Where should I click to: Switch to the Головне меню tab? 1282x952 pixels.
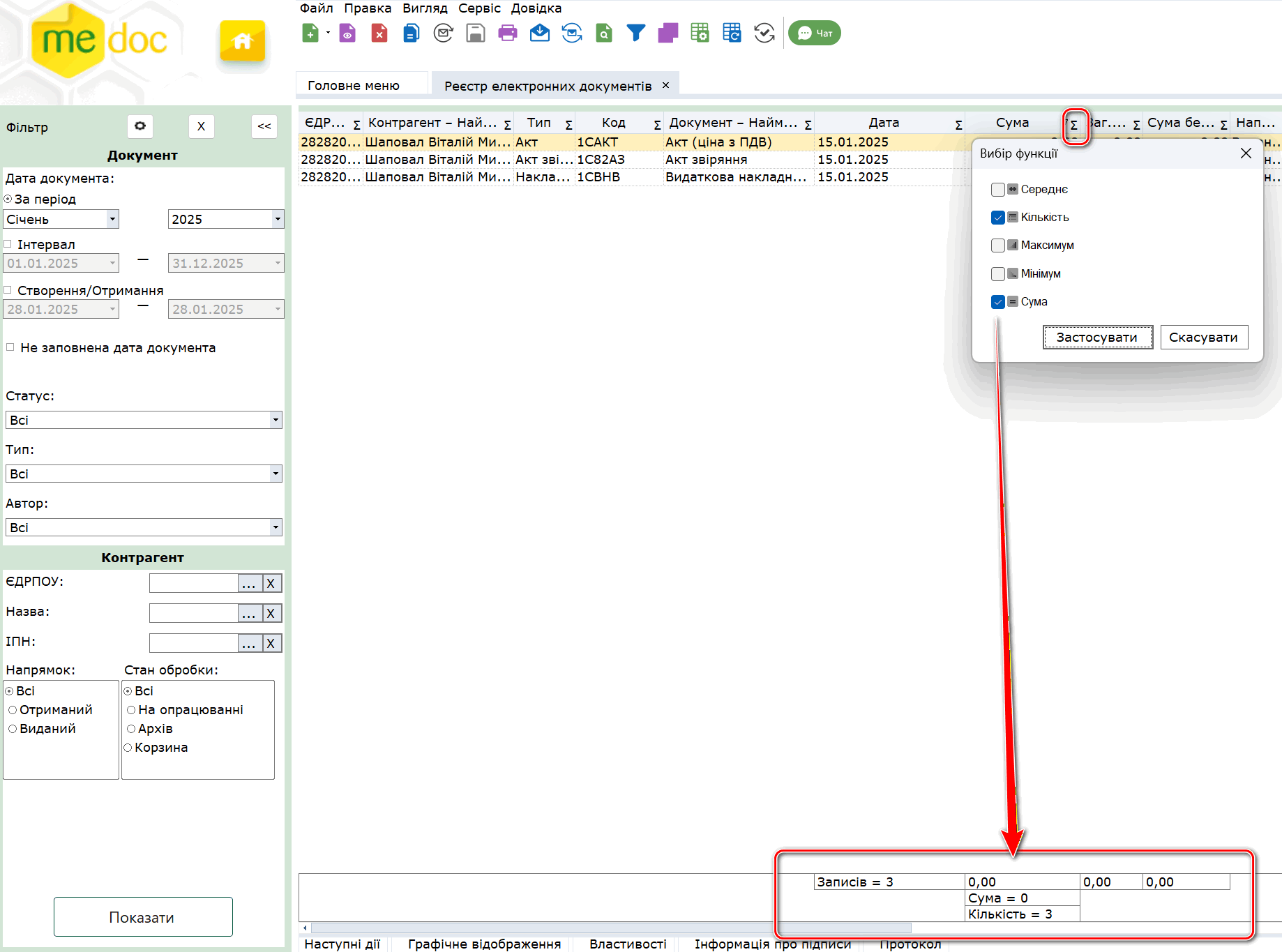[354, 85]
